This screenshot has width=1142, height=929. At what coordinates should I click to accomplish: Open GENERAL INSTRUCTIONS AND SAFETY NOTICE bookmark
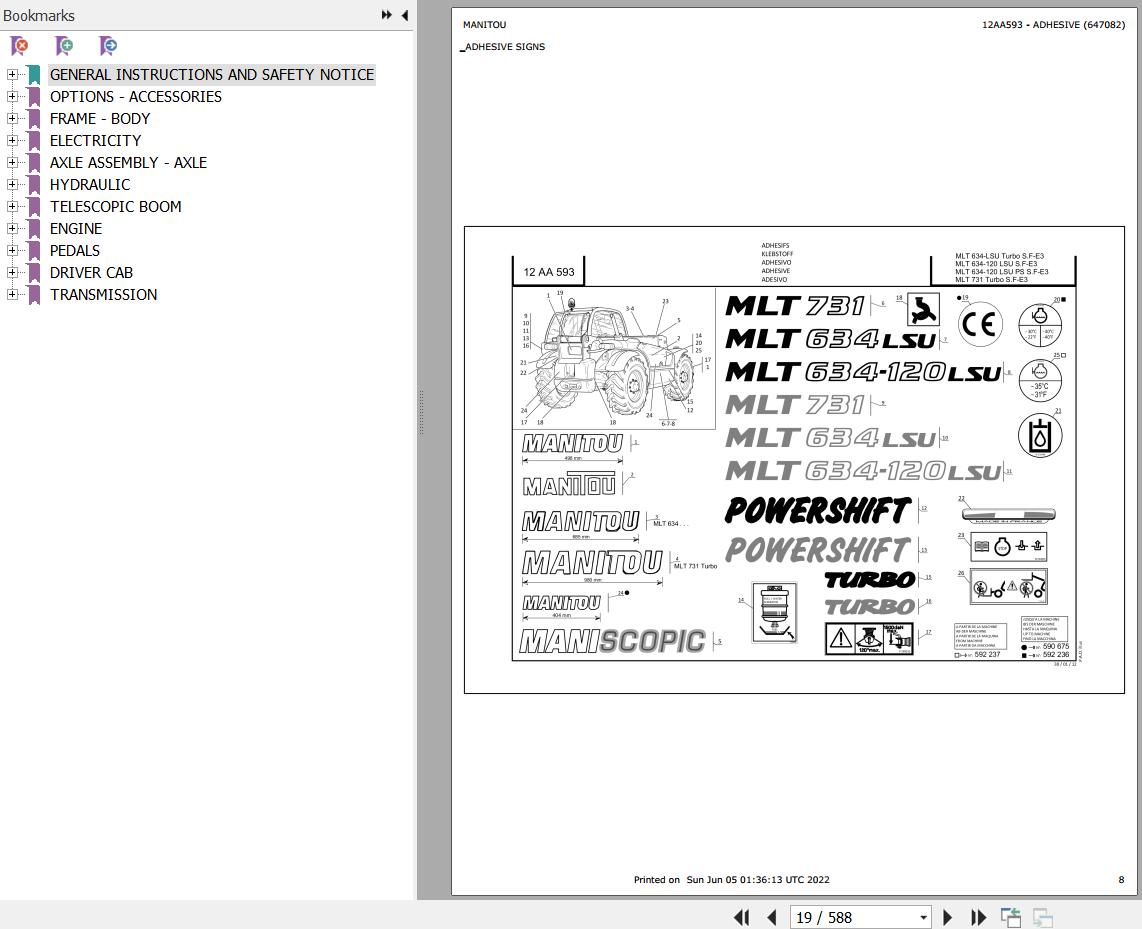(212, 74)
